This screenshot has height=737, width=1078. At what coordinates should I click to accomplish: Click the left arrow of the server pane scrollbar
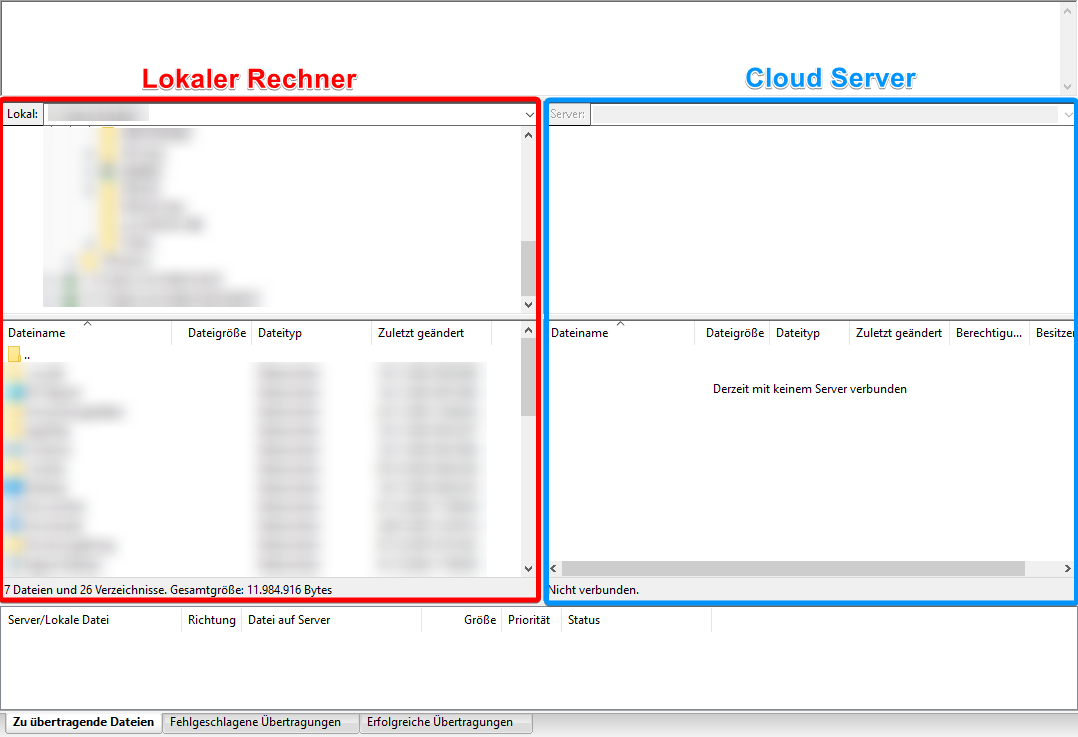552,568
